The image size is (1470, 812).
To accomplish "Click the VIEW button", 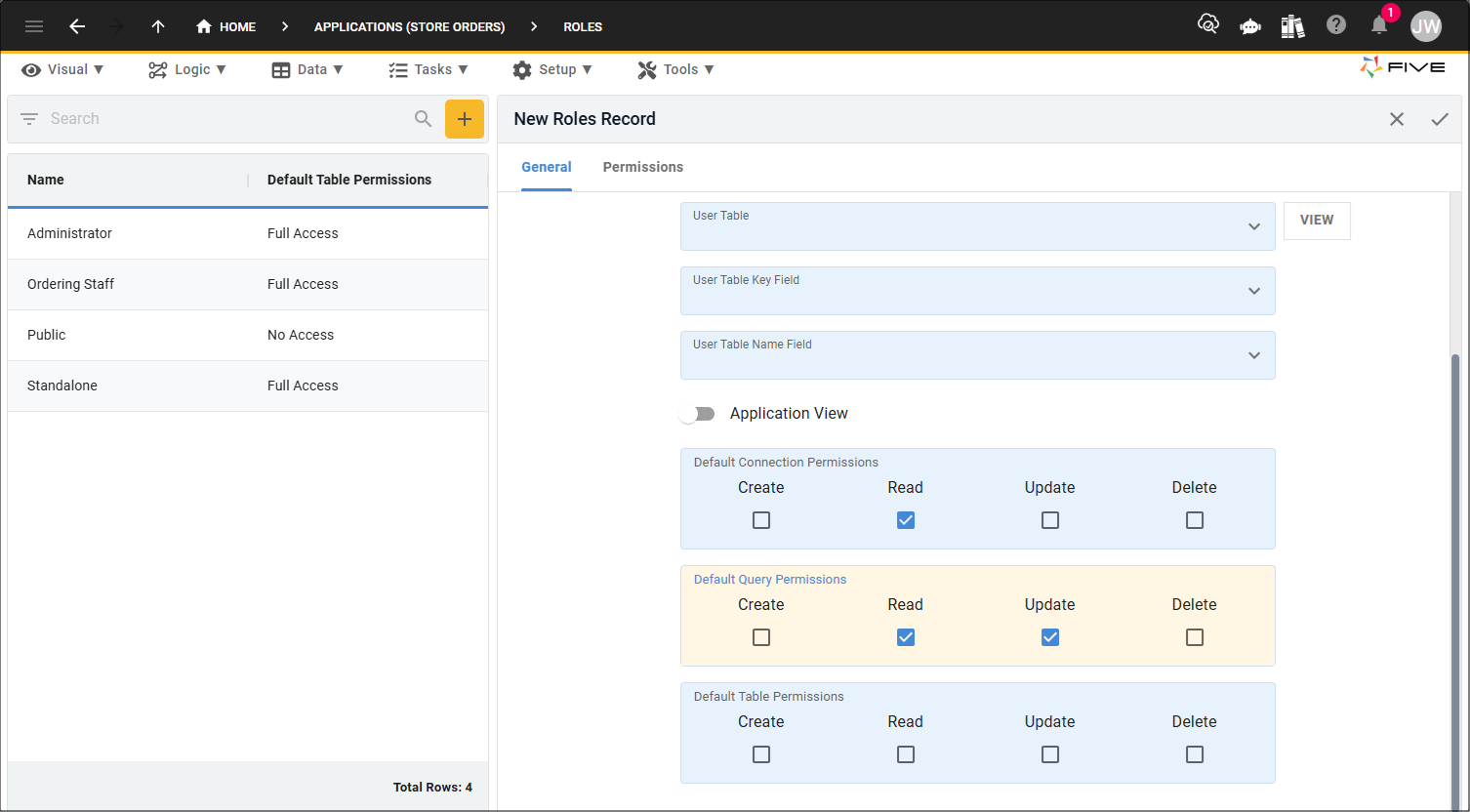I will (1316, 221).
